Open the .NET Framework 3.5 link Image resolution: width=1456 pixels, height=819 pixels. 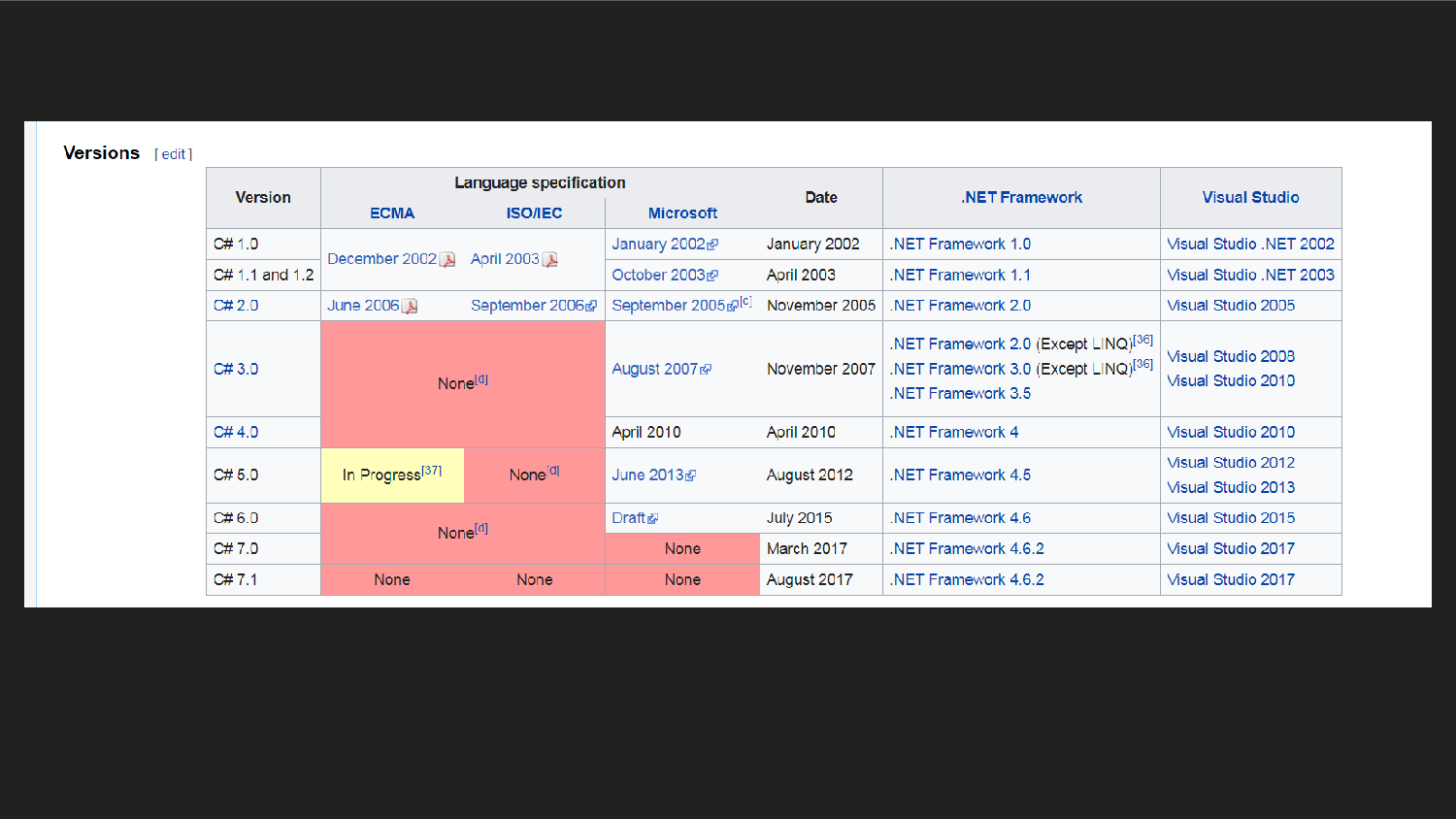tap(960, 394)
